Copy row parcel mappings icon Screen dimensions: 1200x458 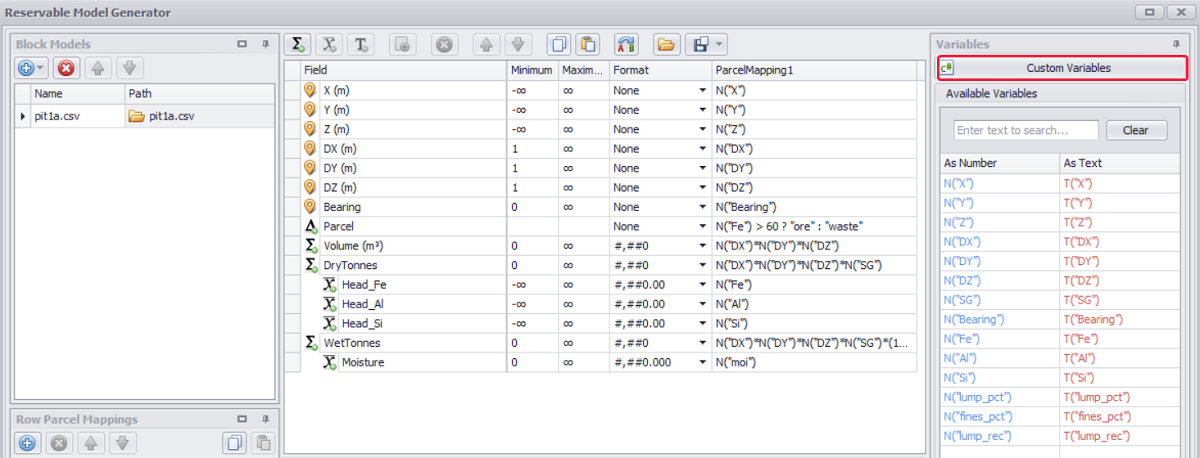click(x=234, y=442)
